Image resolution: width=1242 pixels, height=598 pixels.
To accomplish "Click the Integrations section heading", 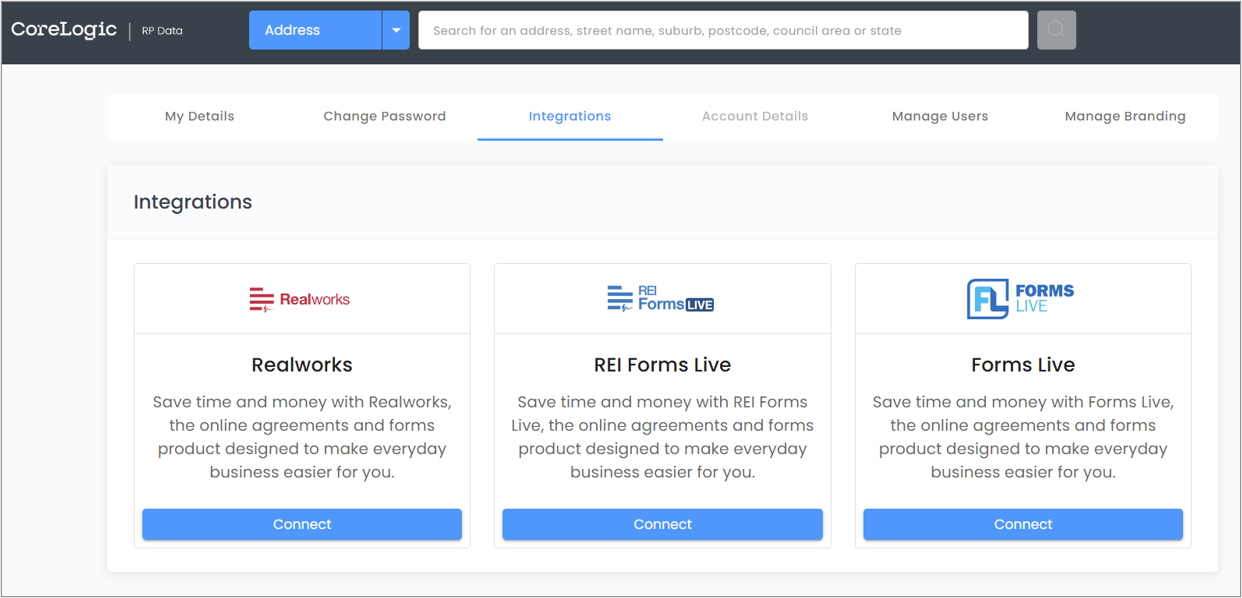I will [x=193, y=202].
